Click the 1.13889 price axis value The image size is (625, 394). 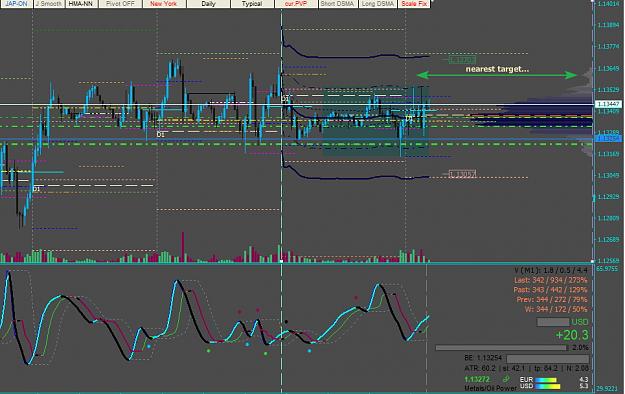coord(609,25)
